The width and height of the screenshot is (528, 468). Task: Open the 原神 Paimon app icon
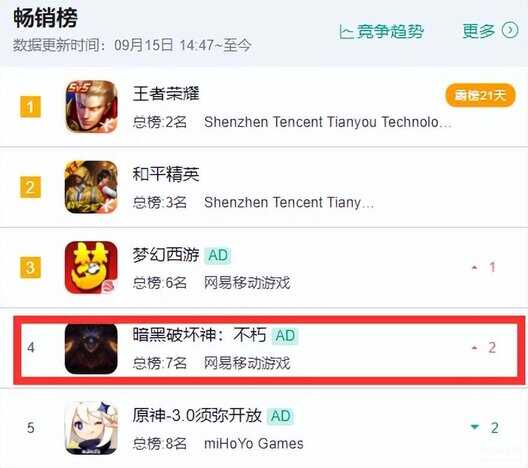[91, 428]
